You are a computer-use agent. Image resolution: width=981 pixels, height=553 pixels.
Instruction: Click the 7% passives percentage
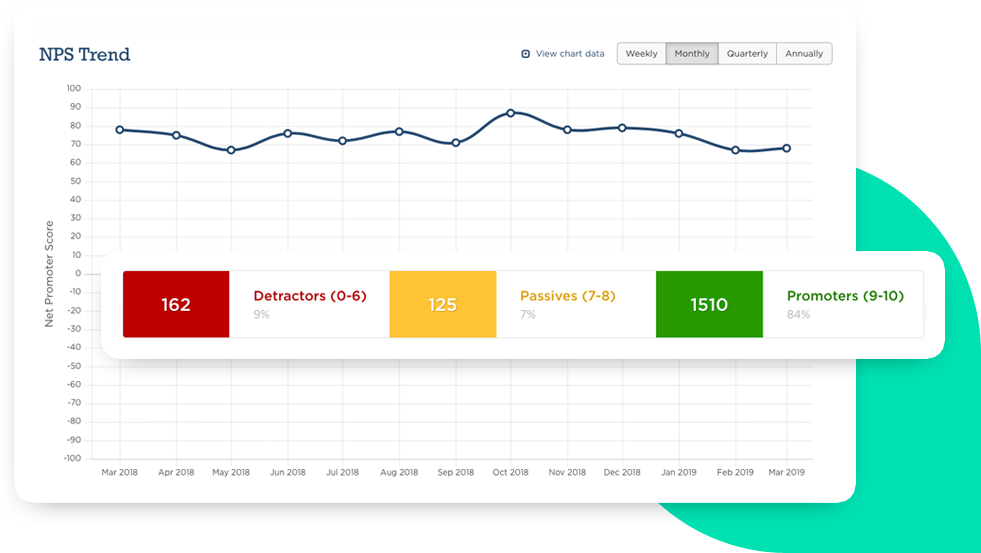(x=528, y=315)
